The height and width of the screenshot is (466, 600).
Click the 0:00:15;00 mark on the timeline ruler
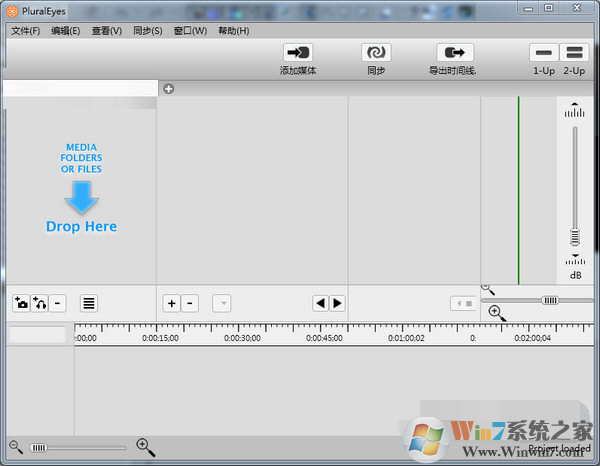[160, 338]
